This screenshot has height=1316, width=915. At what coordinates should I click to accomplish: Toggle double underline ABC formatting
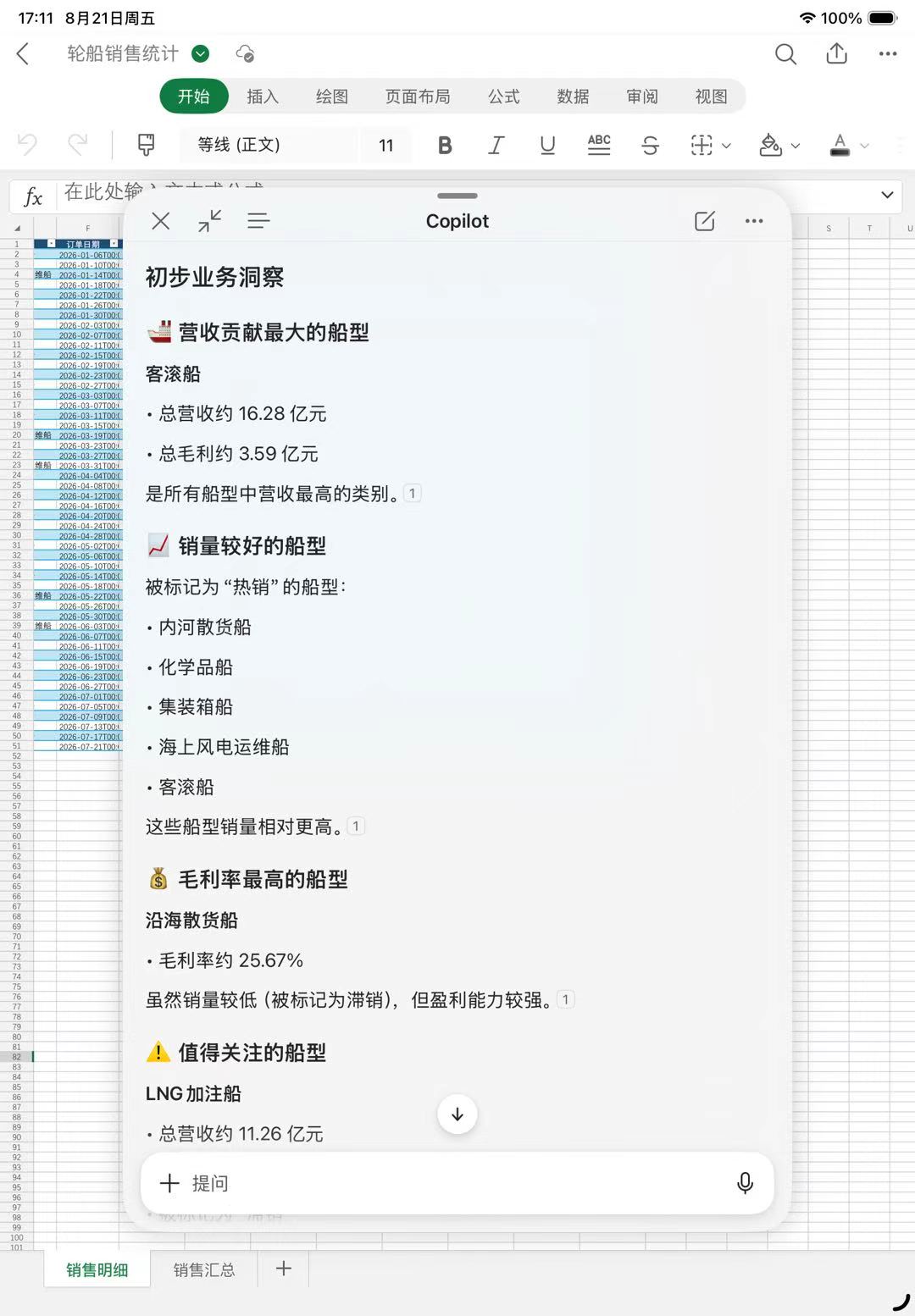(599, 145)
